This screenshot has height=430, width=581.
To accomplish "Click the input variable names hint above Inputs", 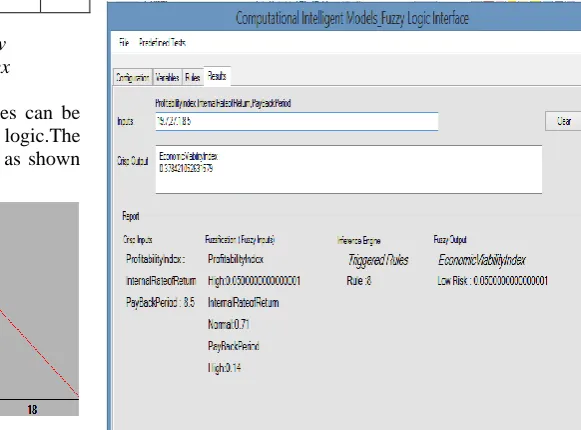I will click(x=223, y=103).
